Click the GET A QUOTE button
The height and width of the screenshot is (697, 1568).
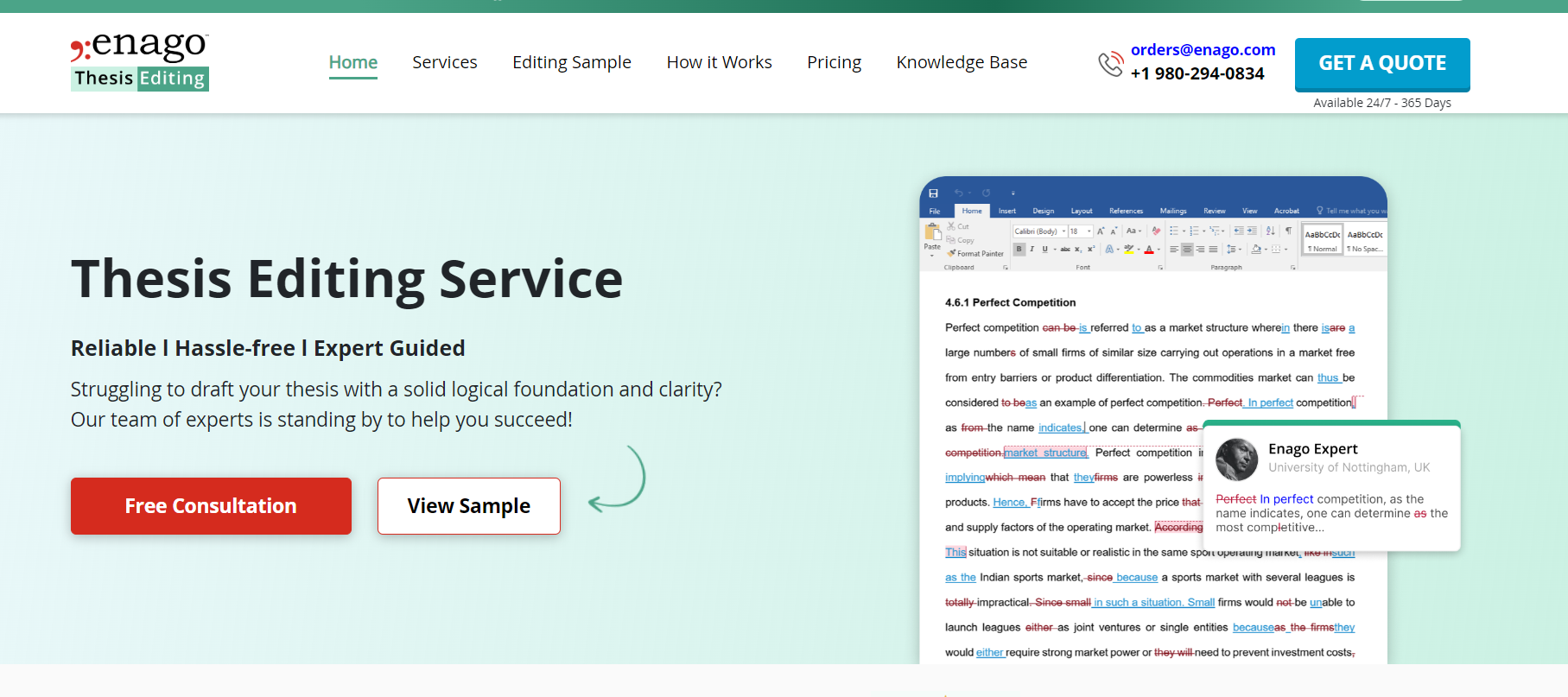click(x=1382, y=64)
